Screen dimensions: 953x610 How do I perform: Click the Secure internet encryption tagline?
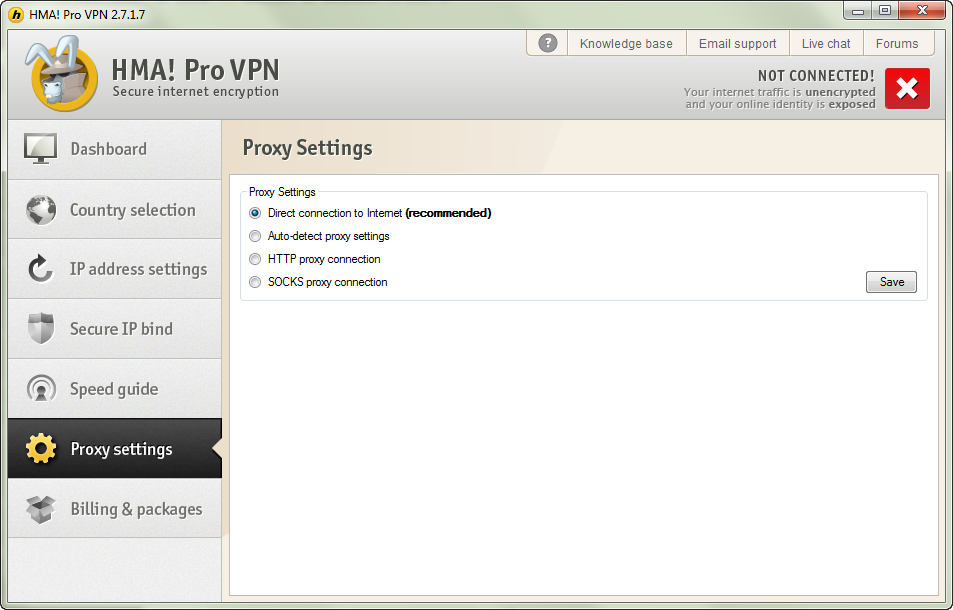point(196,92)
